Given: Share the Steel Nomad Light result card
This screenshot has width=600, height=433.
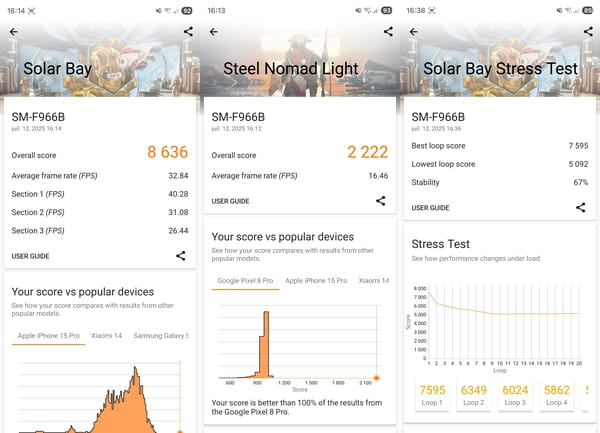Looking at the screenshot, I should tap(380, 201).
